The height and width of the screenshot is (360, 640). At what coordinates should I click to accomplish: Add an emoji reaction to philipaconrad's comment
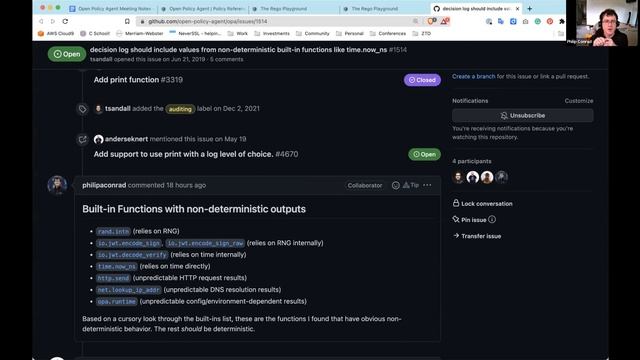[396, 185]
